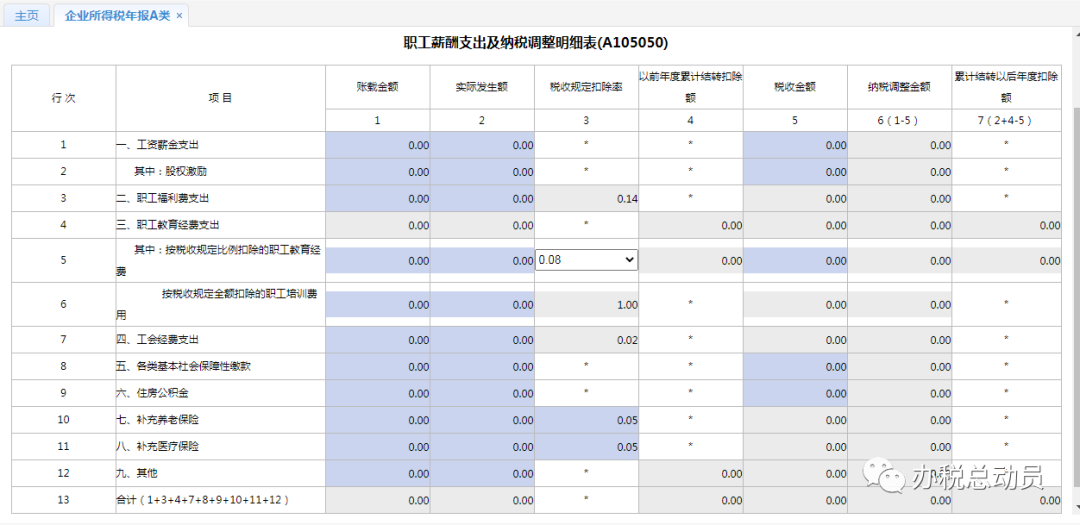Click the 以前年度累计结转扣除额 column header
This screenshot has width=1080, height=525.
691,87
